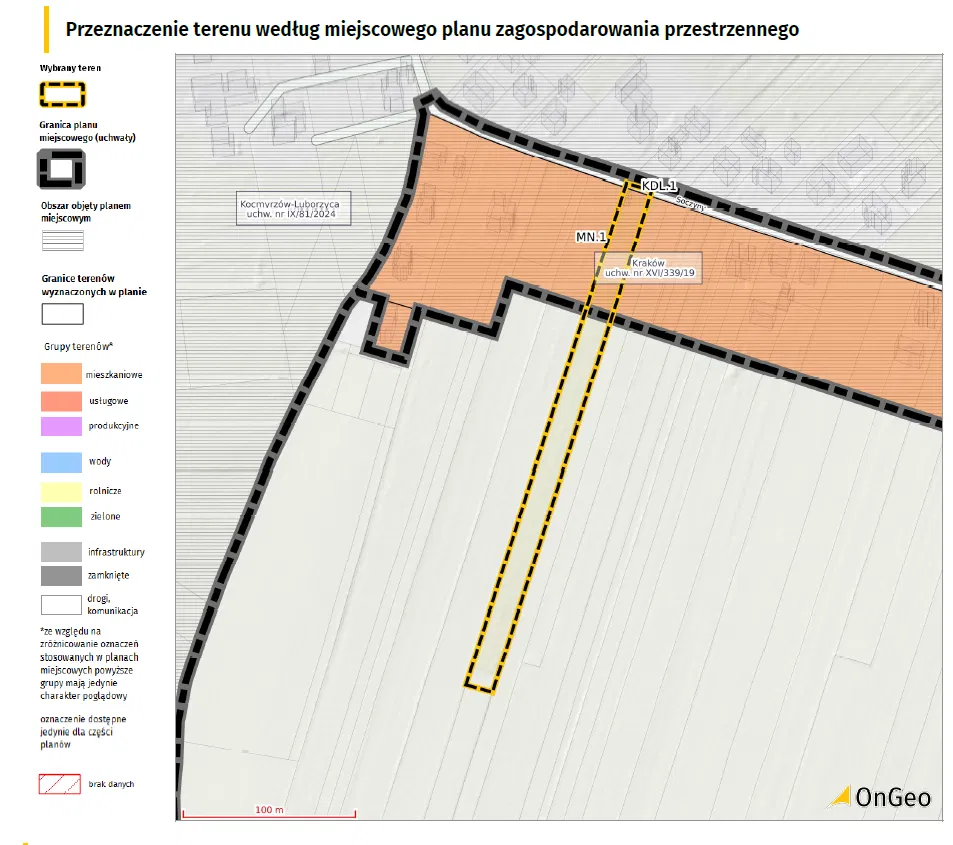Click the 'drogi, komunikacja' white swatch
953x845 pixels.
[x=62, y=604]
